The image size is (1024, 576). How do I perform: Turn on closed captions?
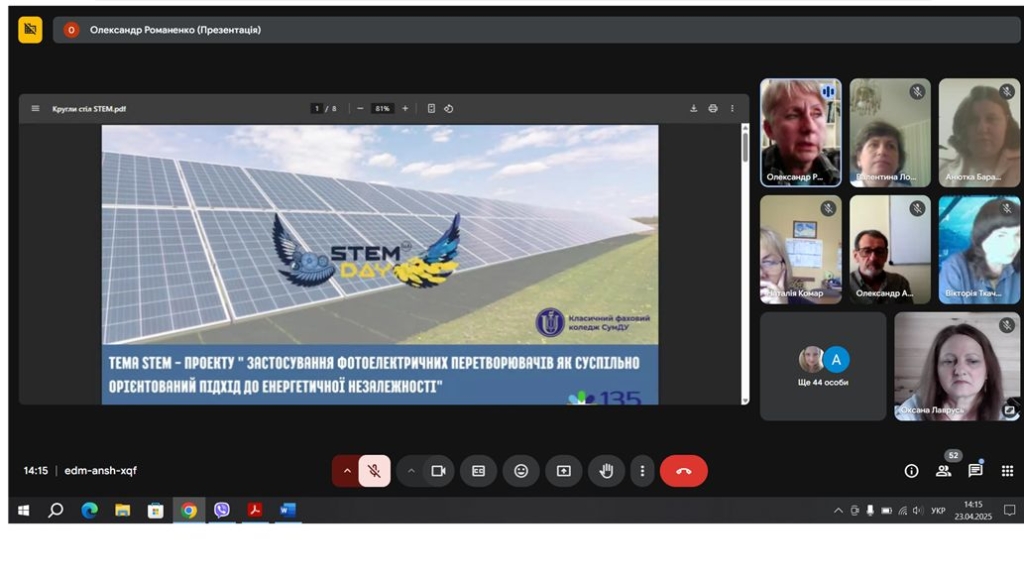[x=478, y=471]
